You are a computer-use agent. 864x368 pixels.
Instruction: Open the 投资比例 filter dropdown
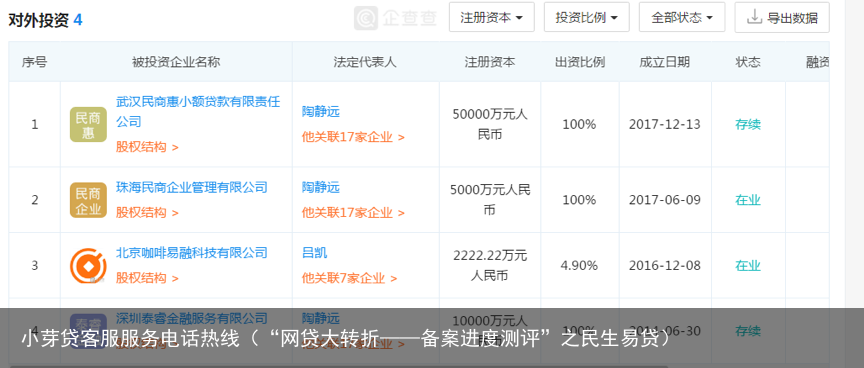click(587, 18)
